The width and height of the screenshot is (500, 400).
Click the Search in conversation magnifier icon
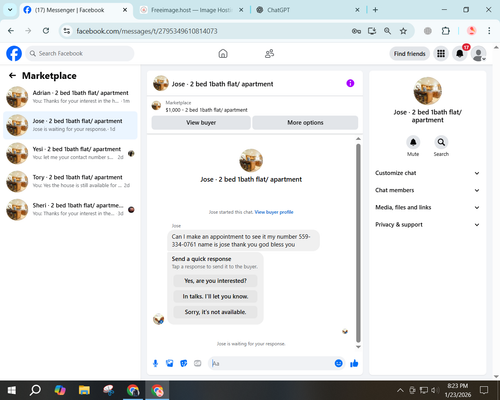pyautogui.click(x=441, y=142)
